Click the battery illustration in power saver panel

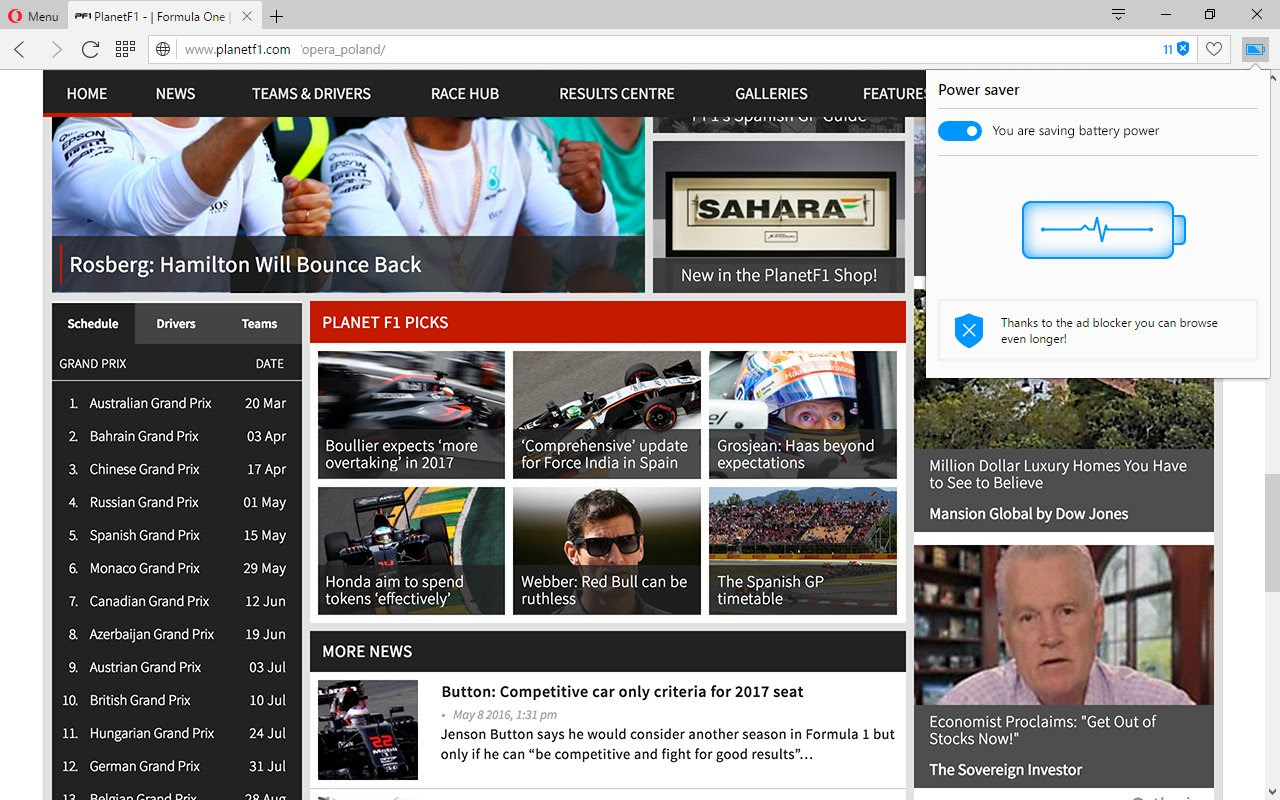[x=1103, y=229]
